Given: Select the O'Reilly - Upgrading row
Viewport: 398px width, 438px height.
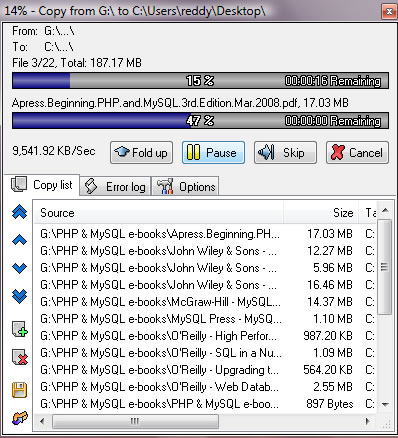Looking at the screenshot, I should [205, 370].
